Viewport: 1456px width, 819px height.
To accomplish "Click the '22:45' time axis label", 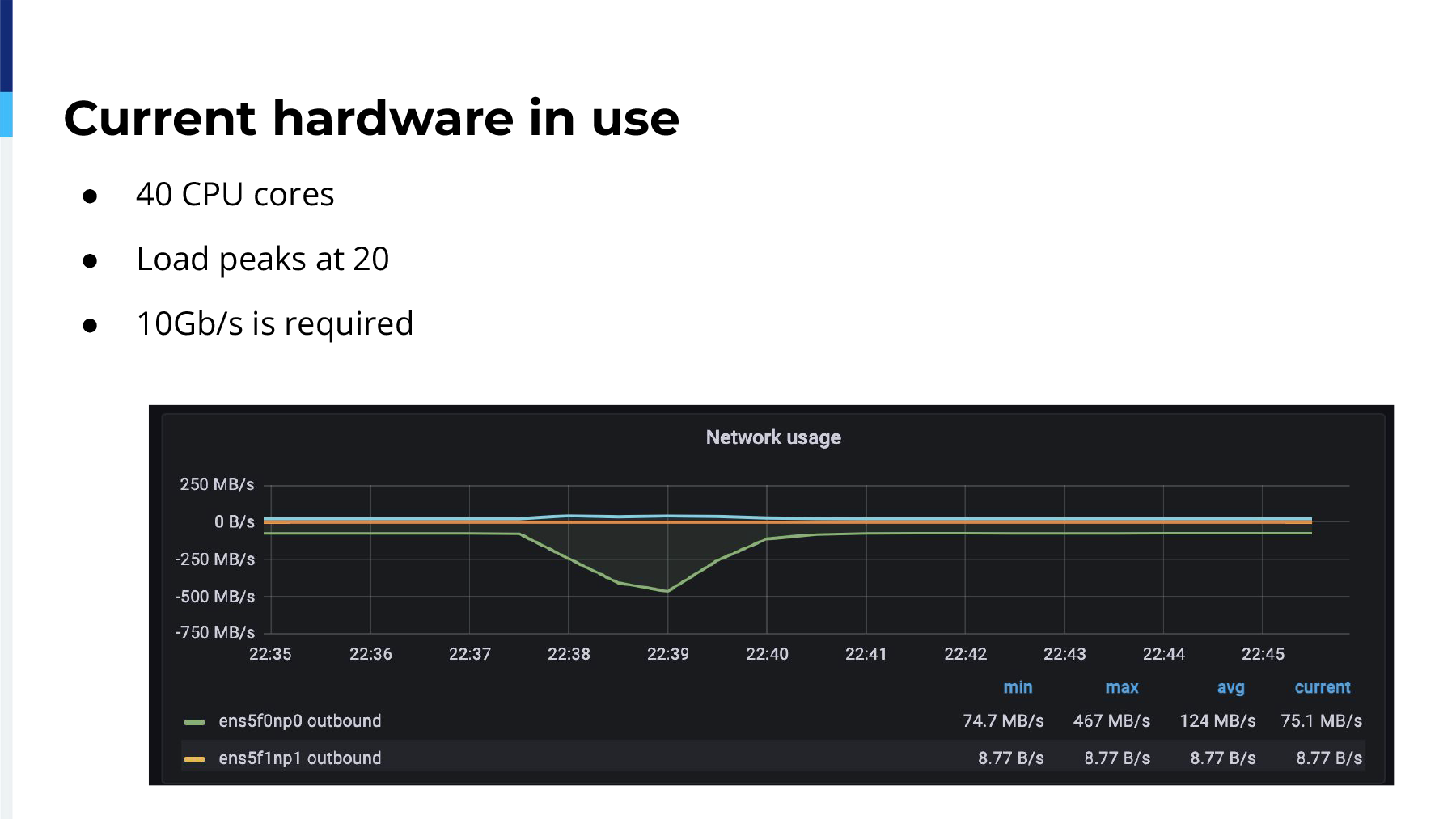I will (1263, 654).
